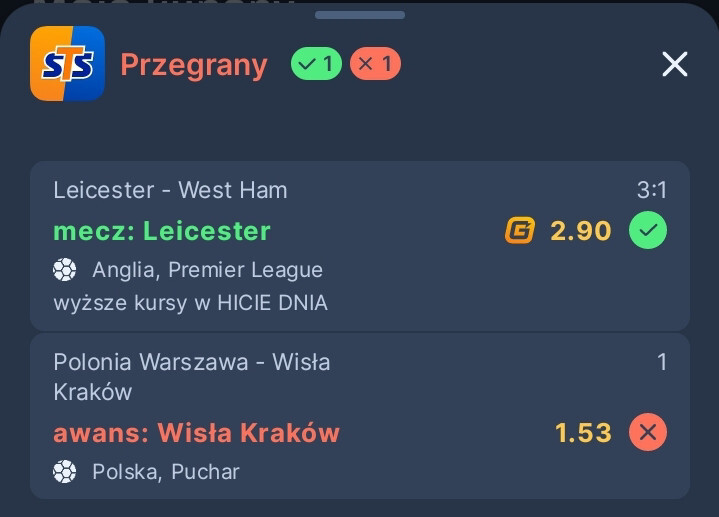Tap the mecz: Leicester selection
Image resolution: width=719 pixels, height=517 pixels.
pyautogui.click(x=162, y=231)
